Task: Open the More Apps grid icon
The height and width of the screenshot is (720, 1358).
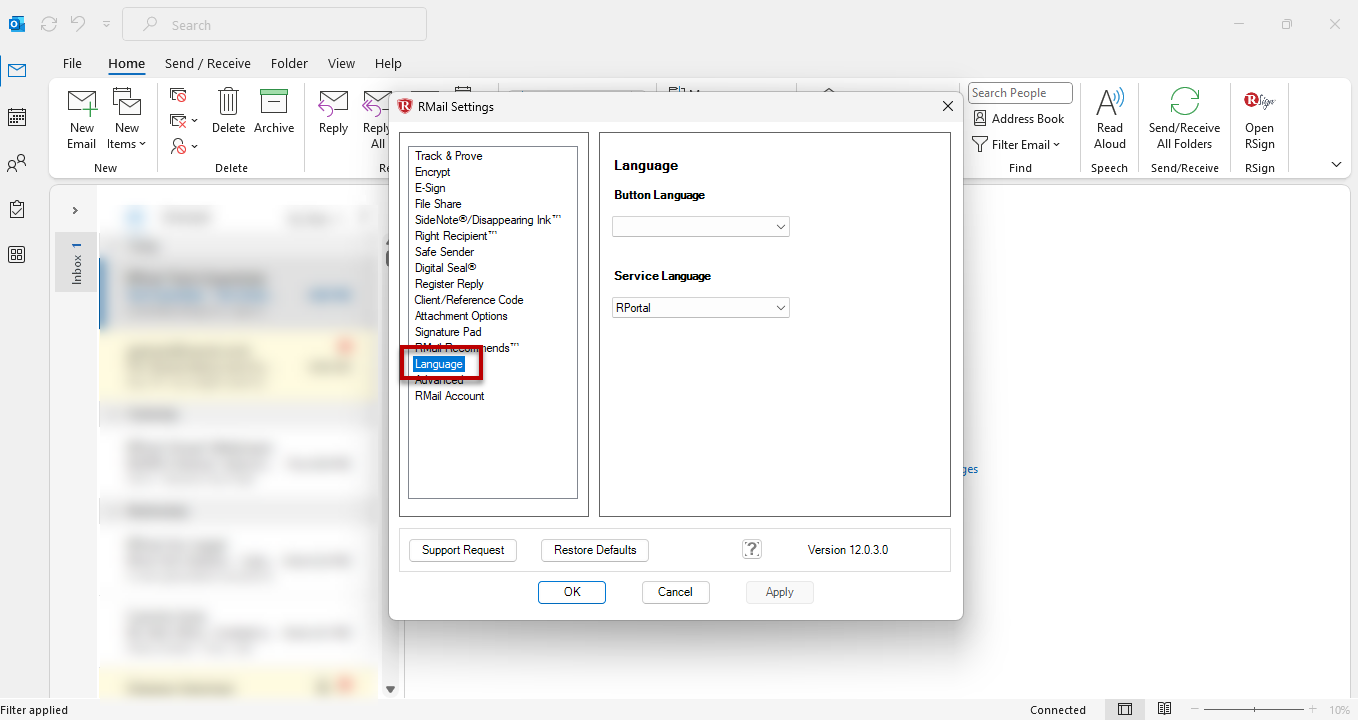Action: pyautogui.click(x=17, y=254)
